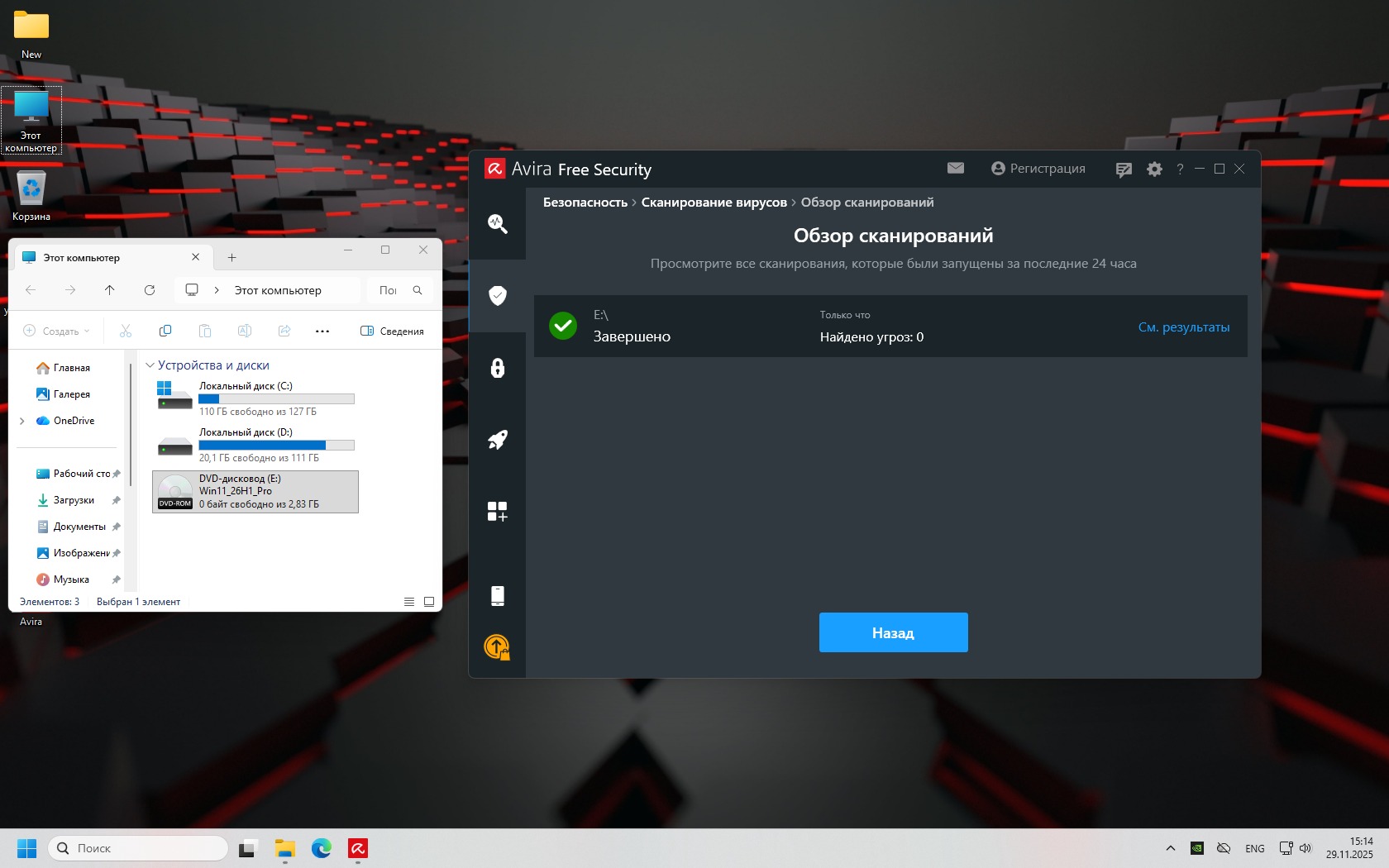Viewport: 1389px width, 868px height.
Task: Open the Avira mail notifications icon
Action: click(956, 169)
